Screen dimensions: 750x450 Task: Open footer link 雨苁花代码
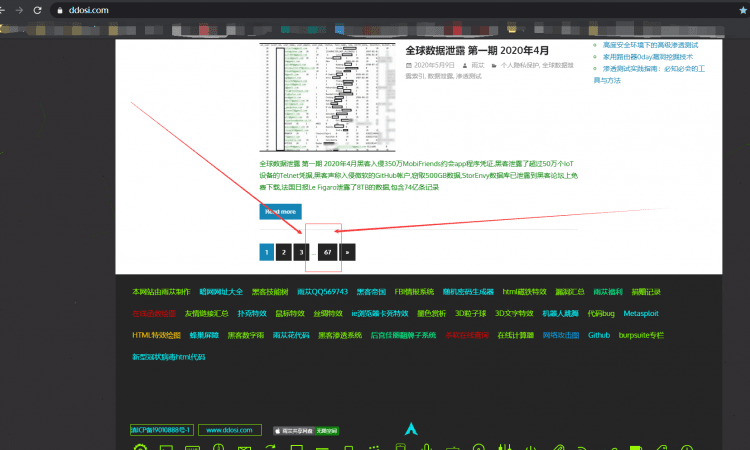tap(291, 335)
